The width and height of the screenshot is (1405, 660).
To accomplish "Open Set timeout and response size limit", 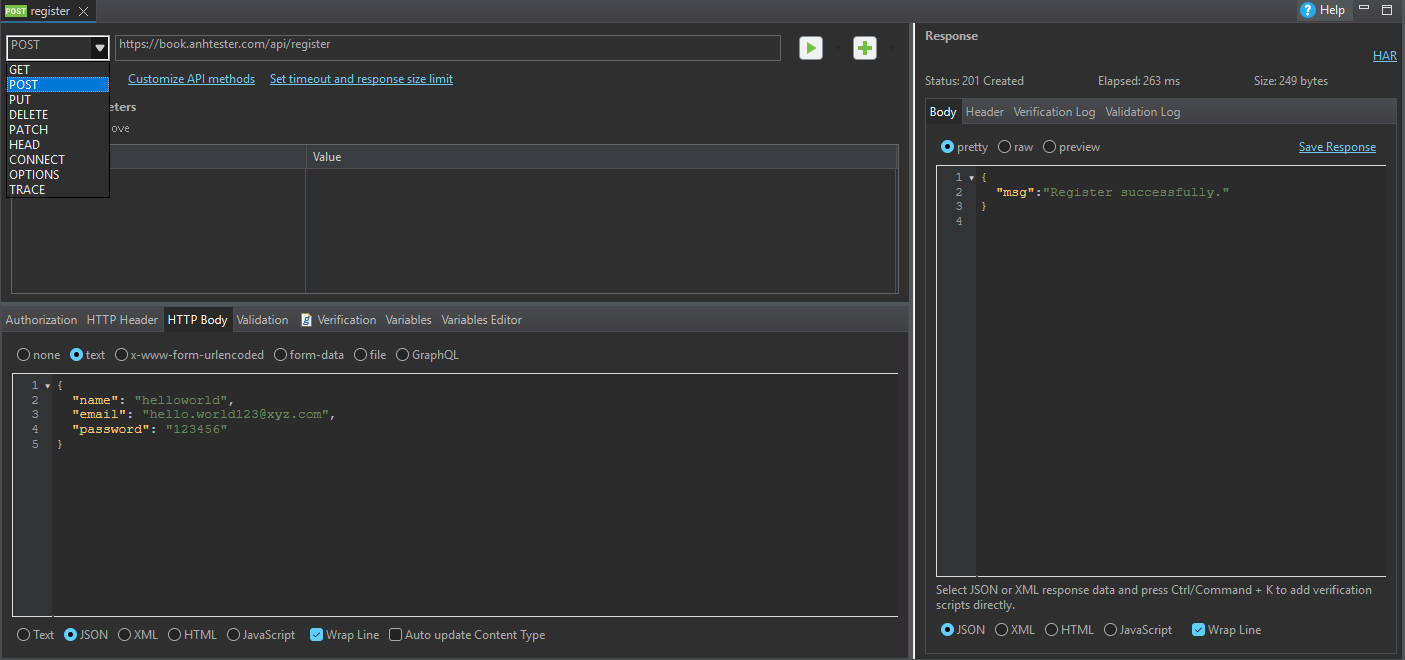I will 361,79.
